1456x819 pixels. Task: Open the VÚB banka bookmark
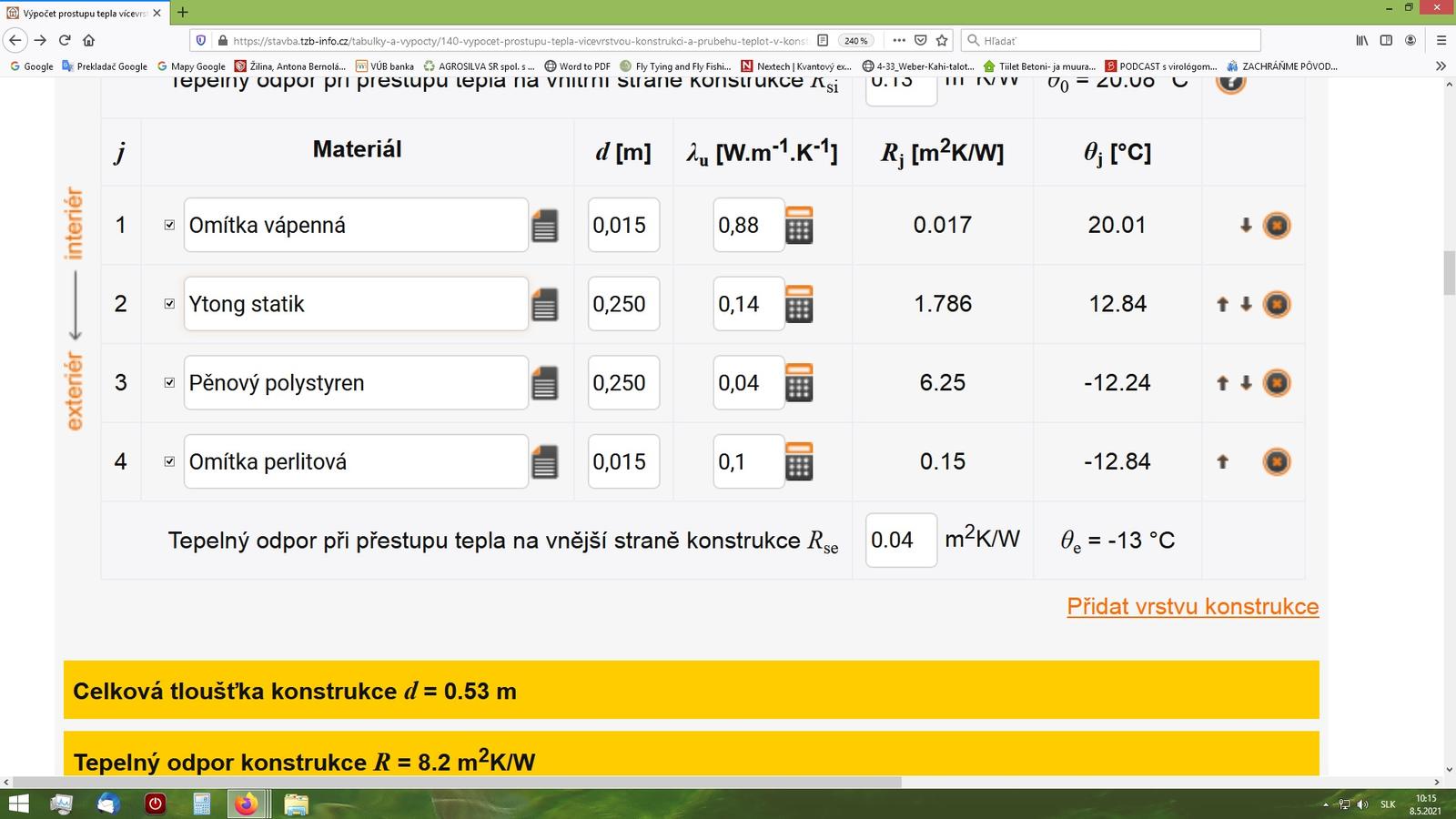point(385,66)
